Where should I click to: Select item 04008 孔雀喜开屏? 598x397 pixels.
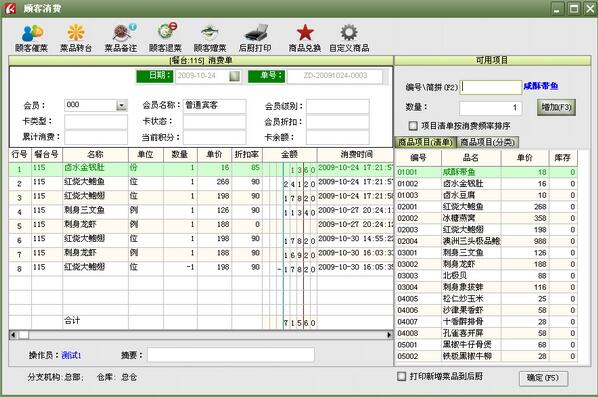pyautogui.click(x=486, y=333)
